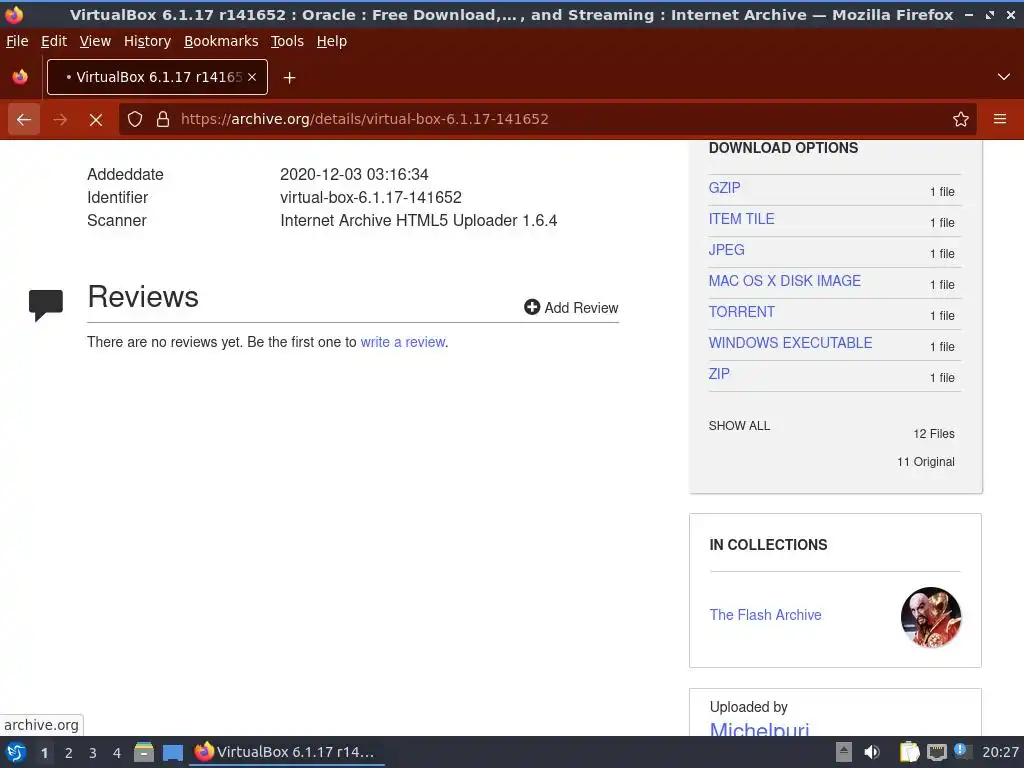List all tabs using the chevron dropdown
The height and width of the screenshot is (768, 1024).
pos(1004,77)
